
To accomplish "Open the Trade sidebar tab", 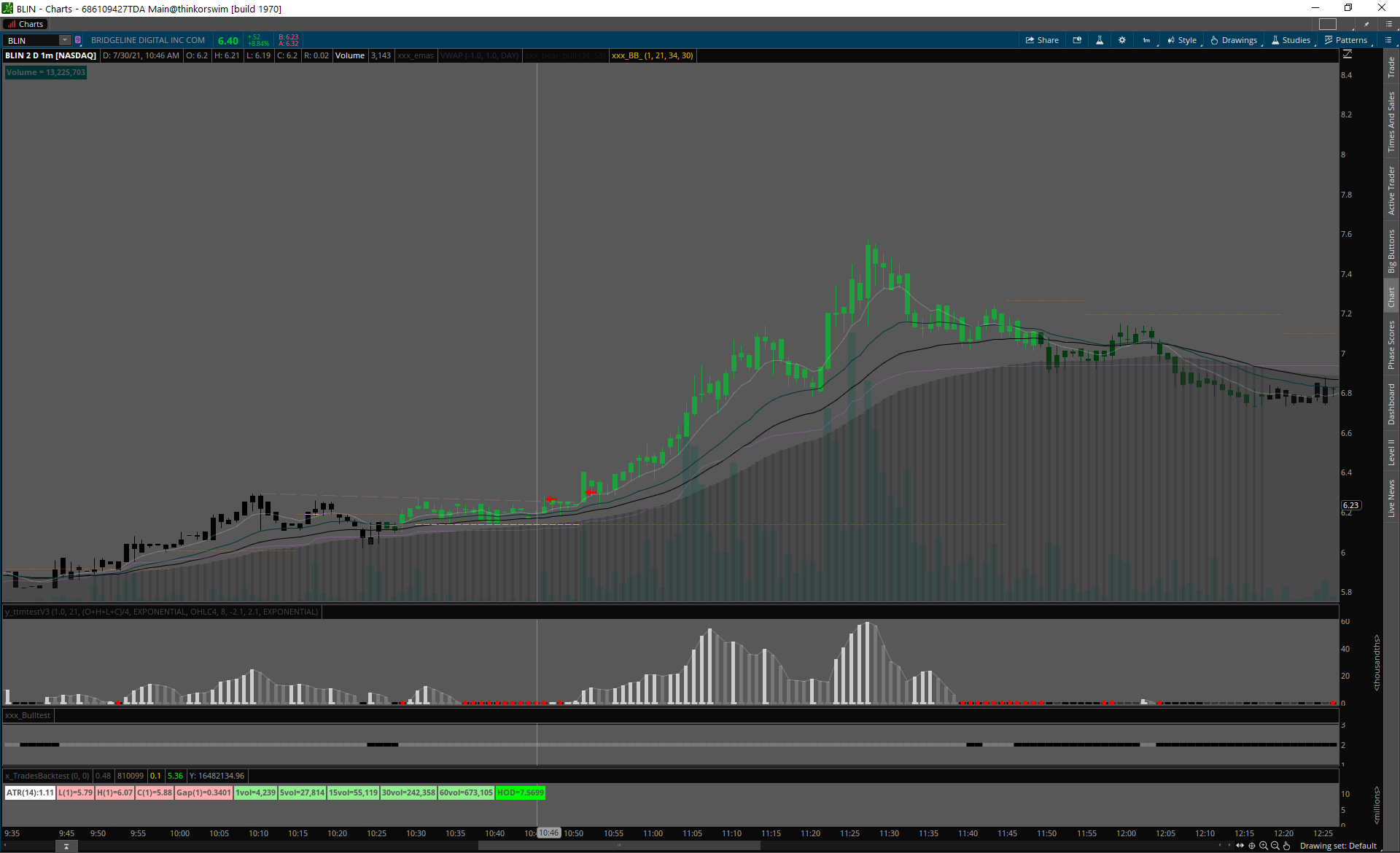I will coord(1391,68).
